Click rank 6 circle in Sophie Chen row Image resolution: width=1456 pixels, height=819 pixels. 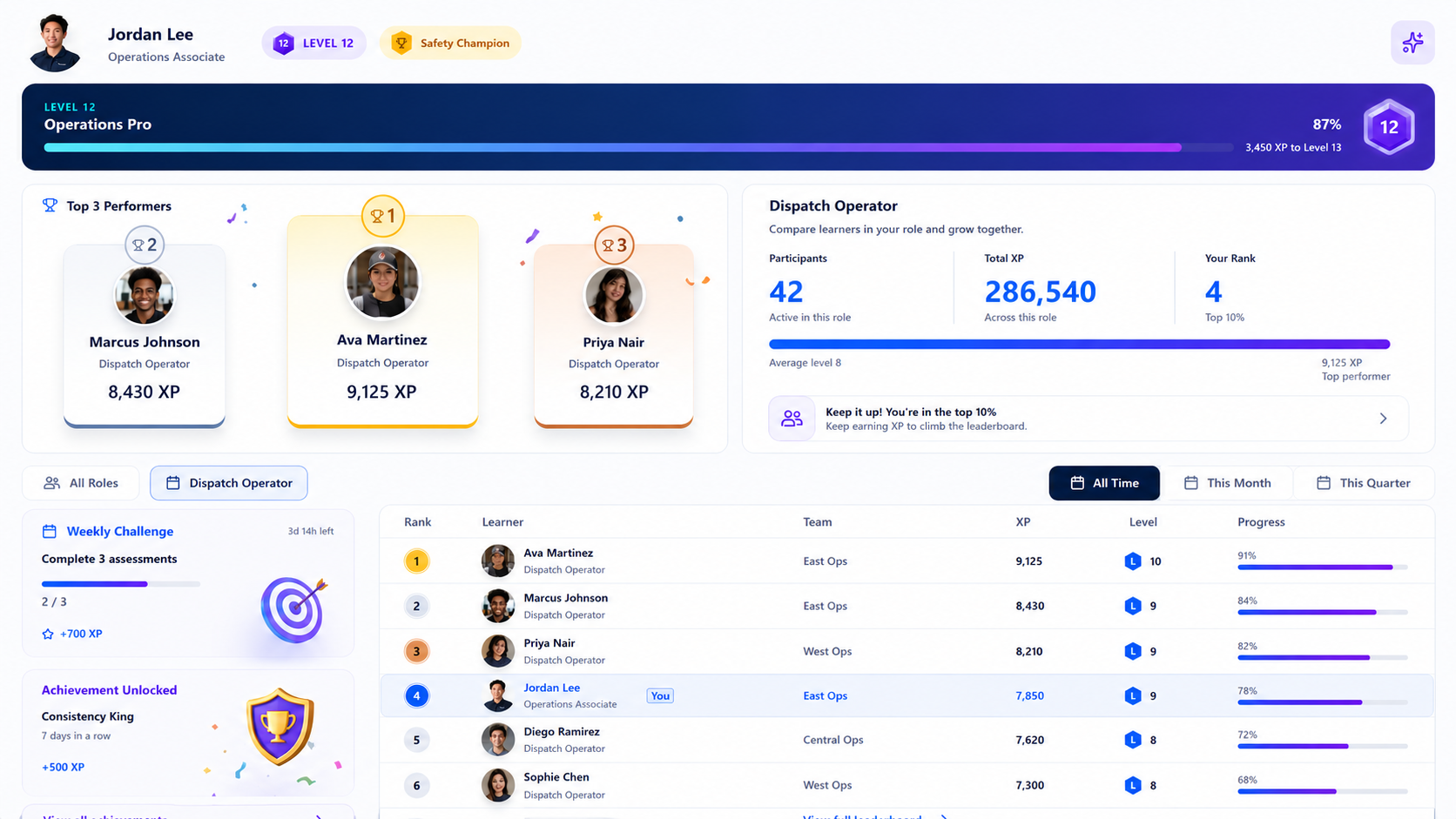[416, 785]
